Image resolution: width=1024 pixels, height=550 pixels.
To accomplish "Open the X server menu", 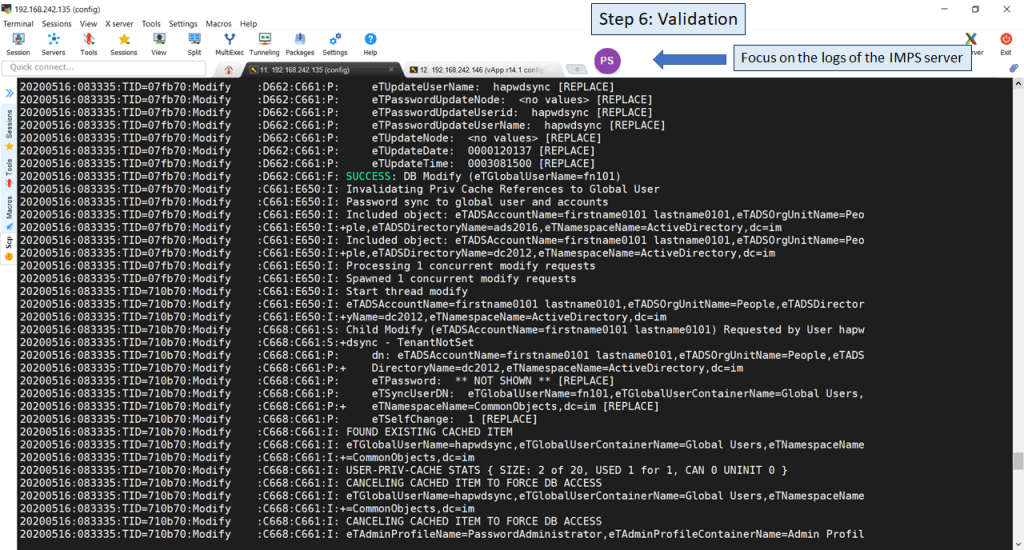I will pos(119,23).
